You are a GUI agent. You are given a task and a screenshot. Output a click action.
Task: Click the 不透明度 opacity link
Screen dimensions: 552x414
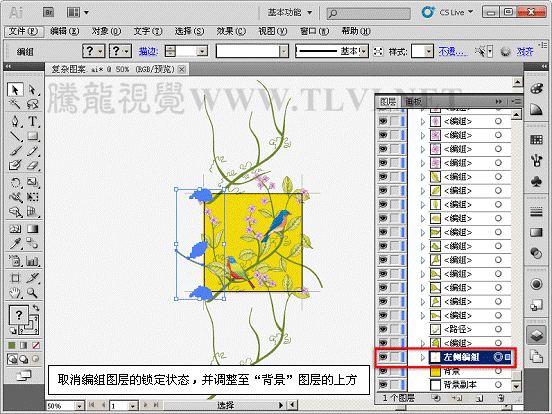tap(453, 52)
